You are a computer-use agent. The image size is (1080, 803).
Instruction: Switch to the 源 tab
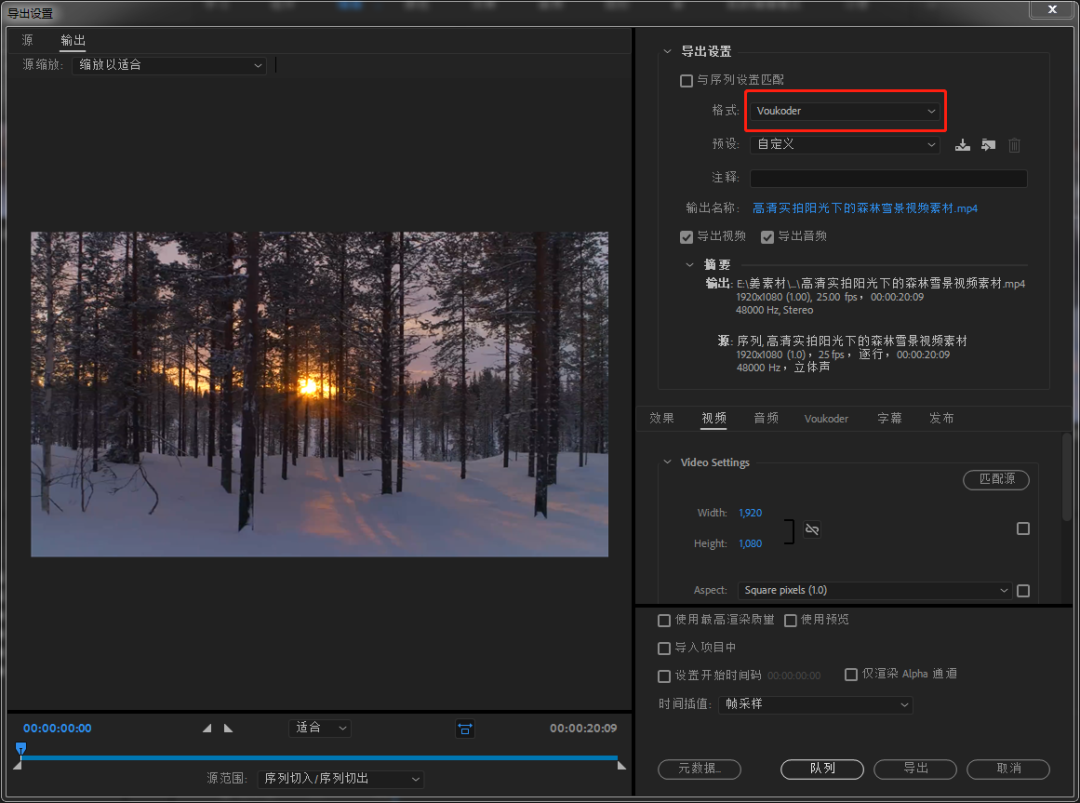tap(28, 40)
